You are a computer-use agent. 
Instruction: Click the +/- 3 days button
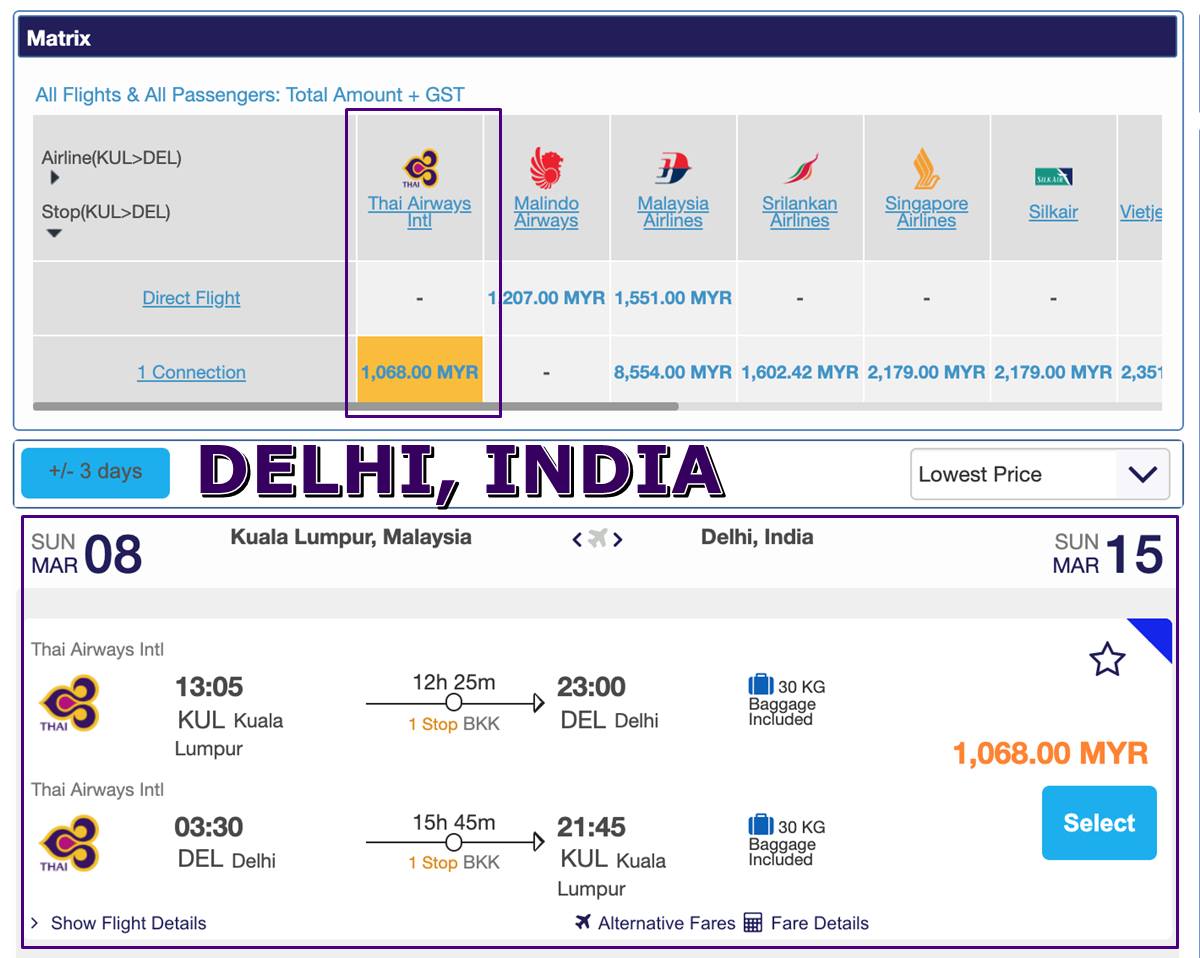pyautogui.click(x=95, y=472)
